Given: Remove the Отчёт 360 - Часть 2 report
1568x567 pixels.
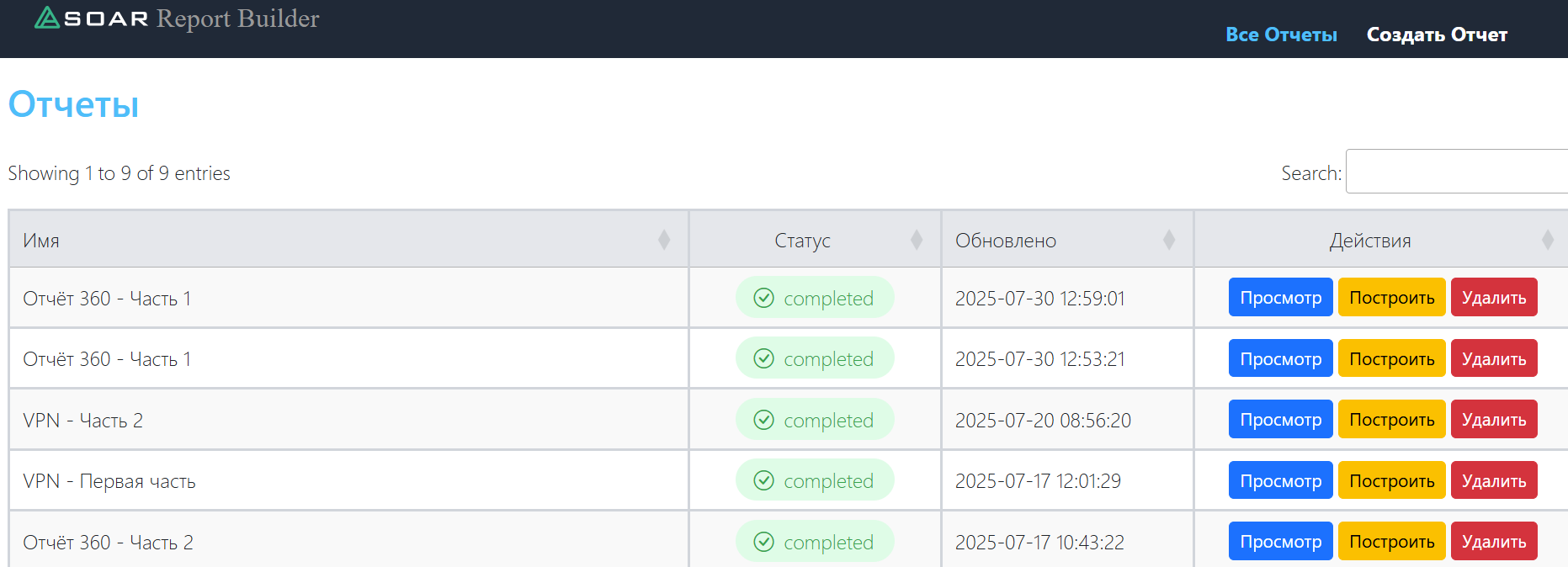Looking at the screenshot, I should (1493, 542).
